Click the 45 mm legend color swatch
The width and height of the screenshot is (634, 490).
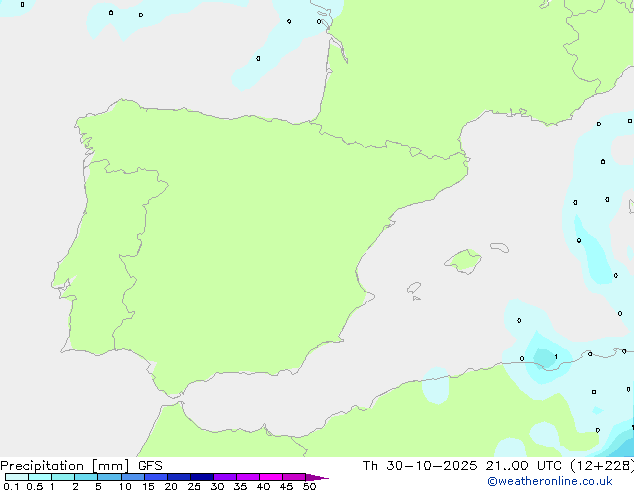[294, 477]
